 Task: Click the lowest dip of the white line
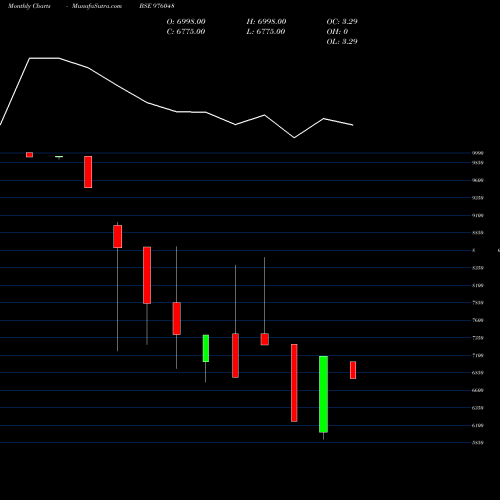294,137
